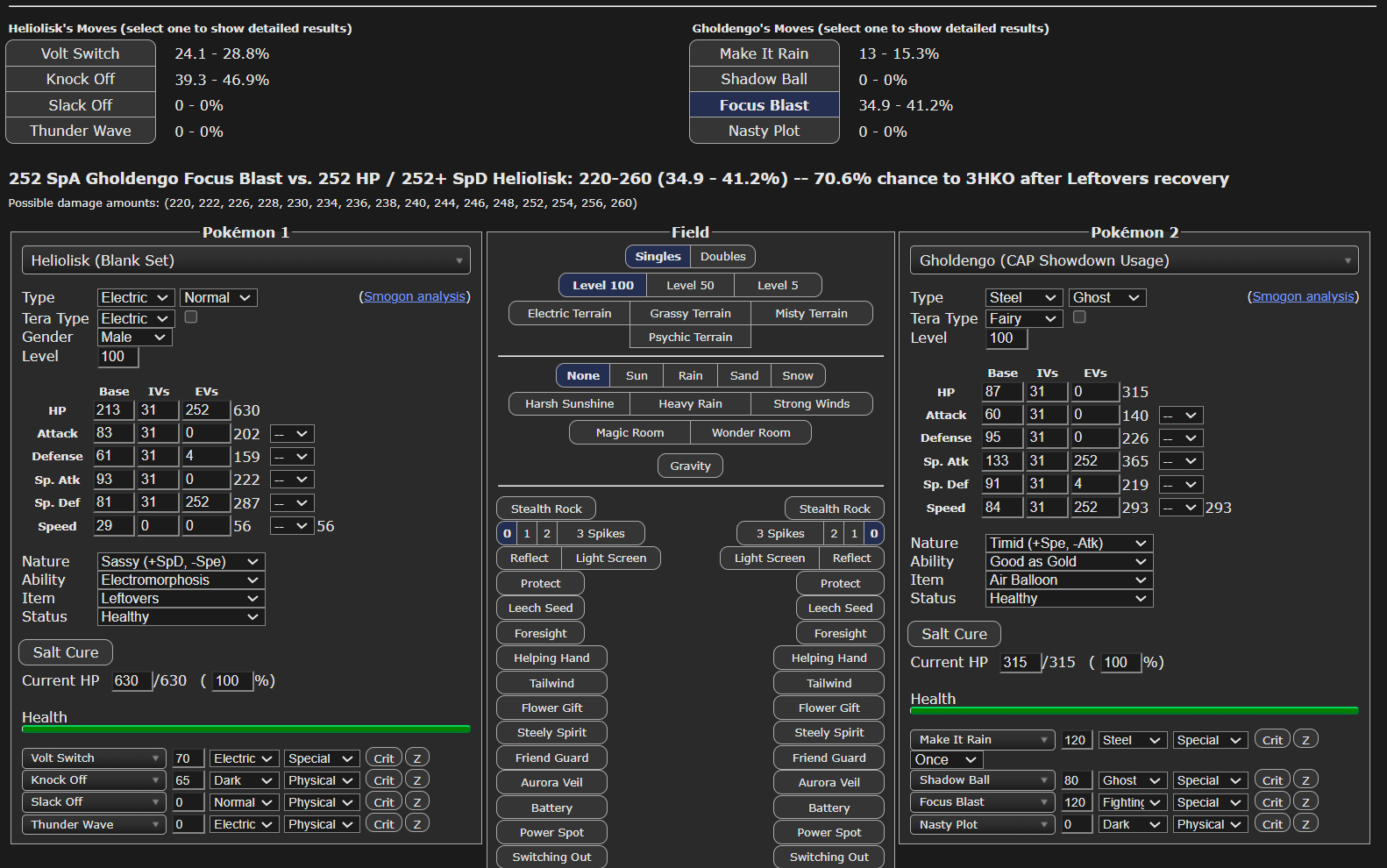Toggle Stealth Rock on Heliolisk's side

coord(546,509)
